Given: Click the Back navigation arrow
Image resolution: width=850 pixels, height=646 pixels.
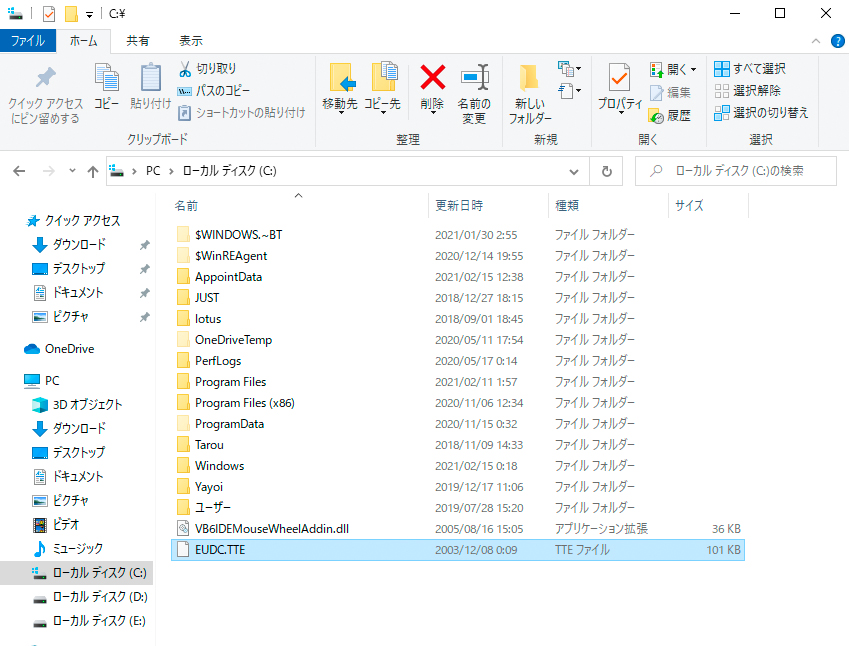Looking at the screenshot, I should (x=19, y=171).
